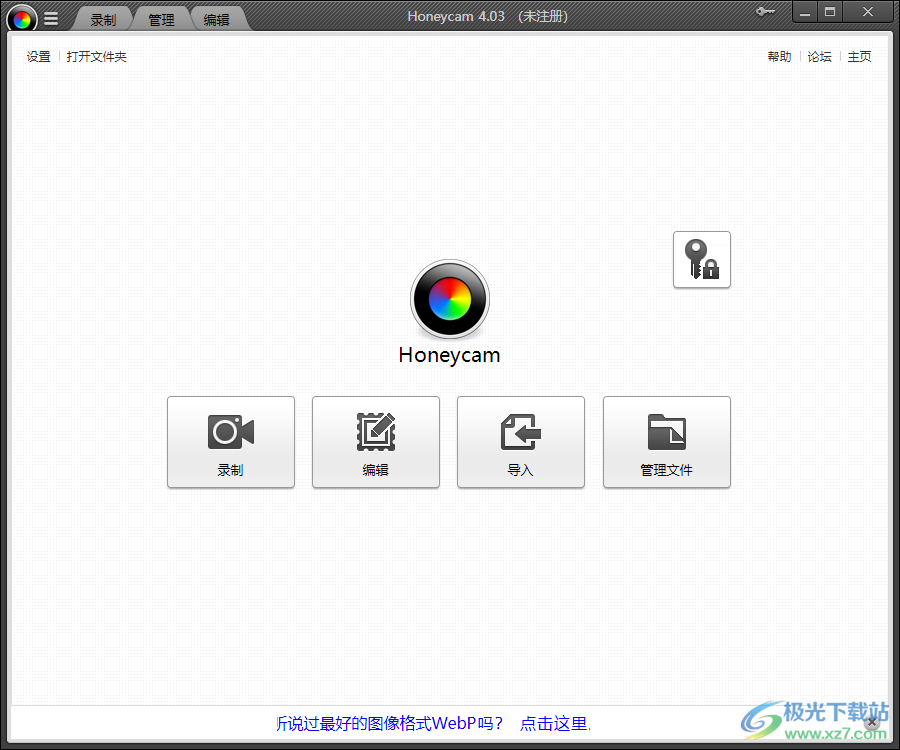Open the 帮助 help link
900x750 pixels.
[779, 56]
